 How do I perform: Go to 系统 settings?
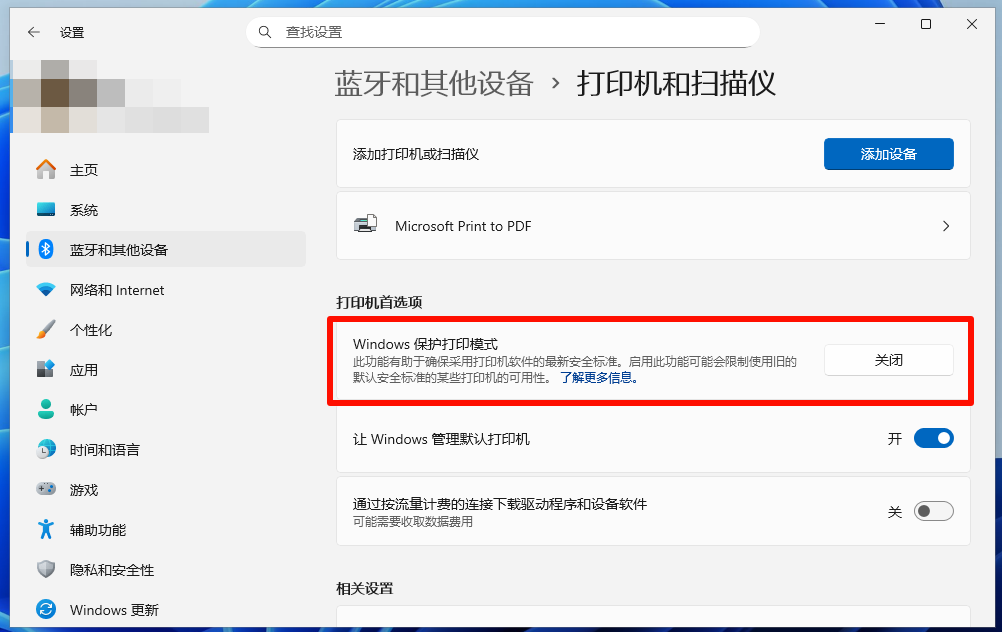[x=166, y=210]
